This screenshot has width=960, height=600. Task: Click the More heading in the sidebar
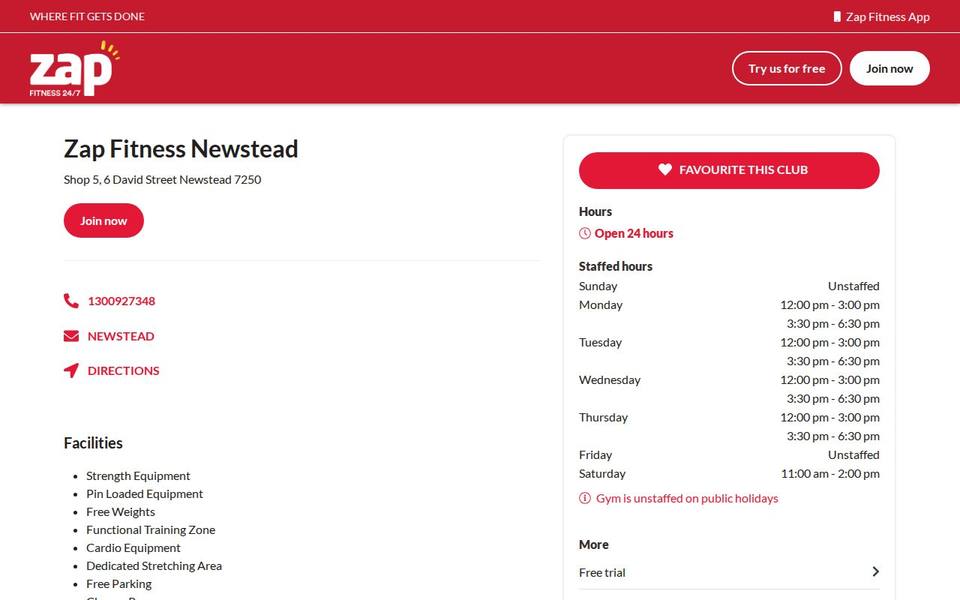pos(594,544)
